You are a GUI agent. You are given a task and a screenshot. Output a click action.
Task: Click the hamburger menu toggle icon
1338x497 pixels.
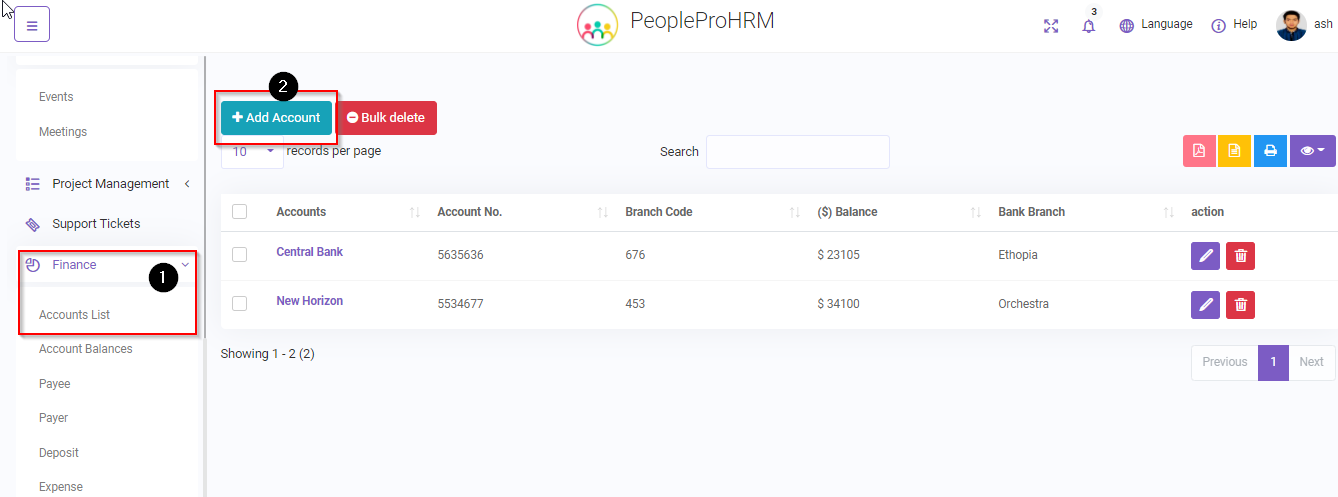[x=32, y=25]
